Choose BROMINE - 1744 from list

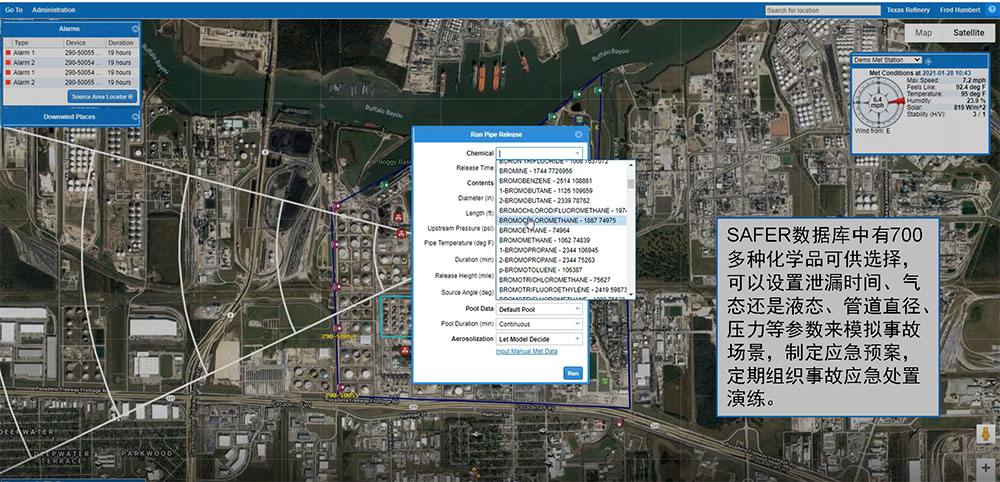point(561,172)
